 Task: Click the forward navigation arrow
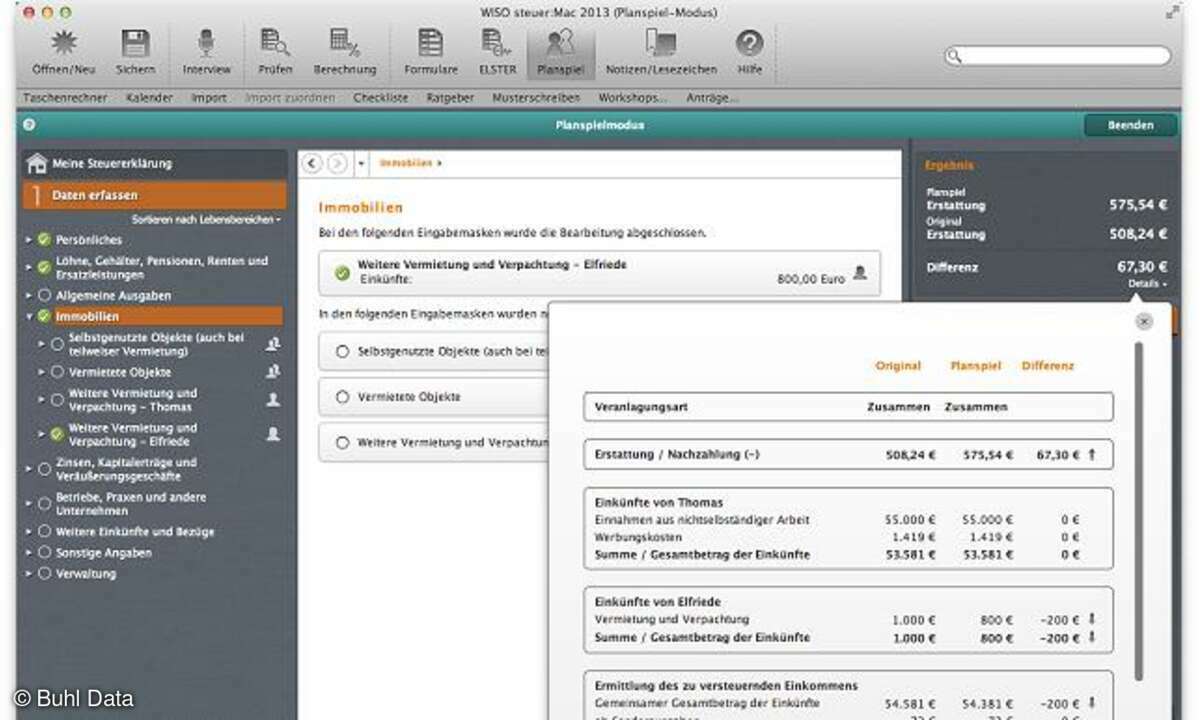337,163
